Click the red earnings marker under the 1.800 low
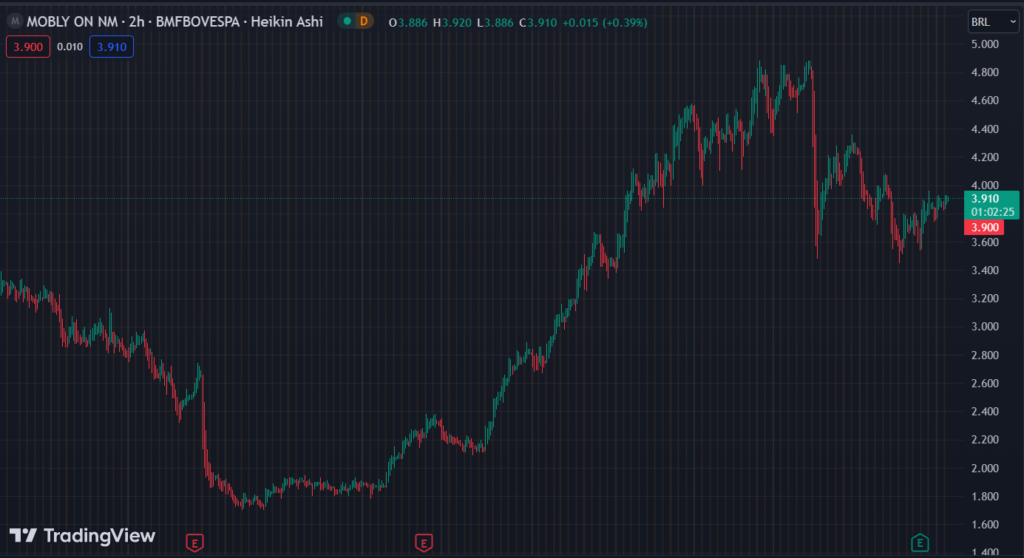The height and width of the screenshot is (558, 1024). (x=195, y=542)
